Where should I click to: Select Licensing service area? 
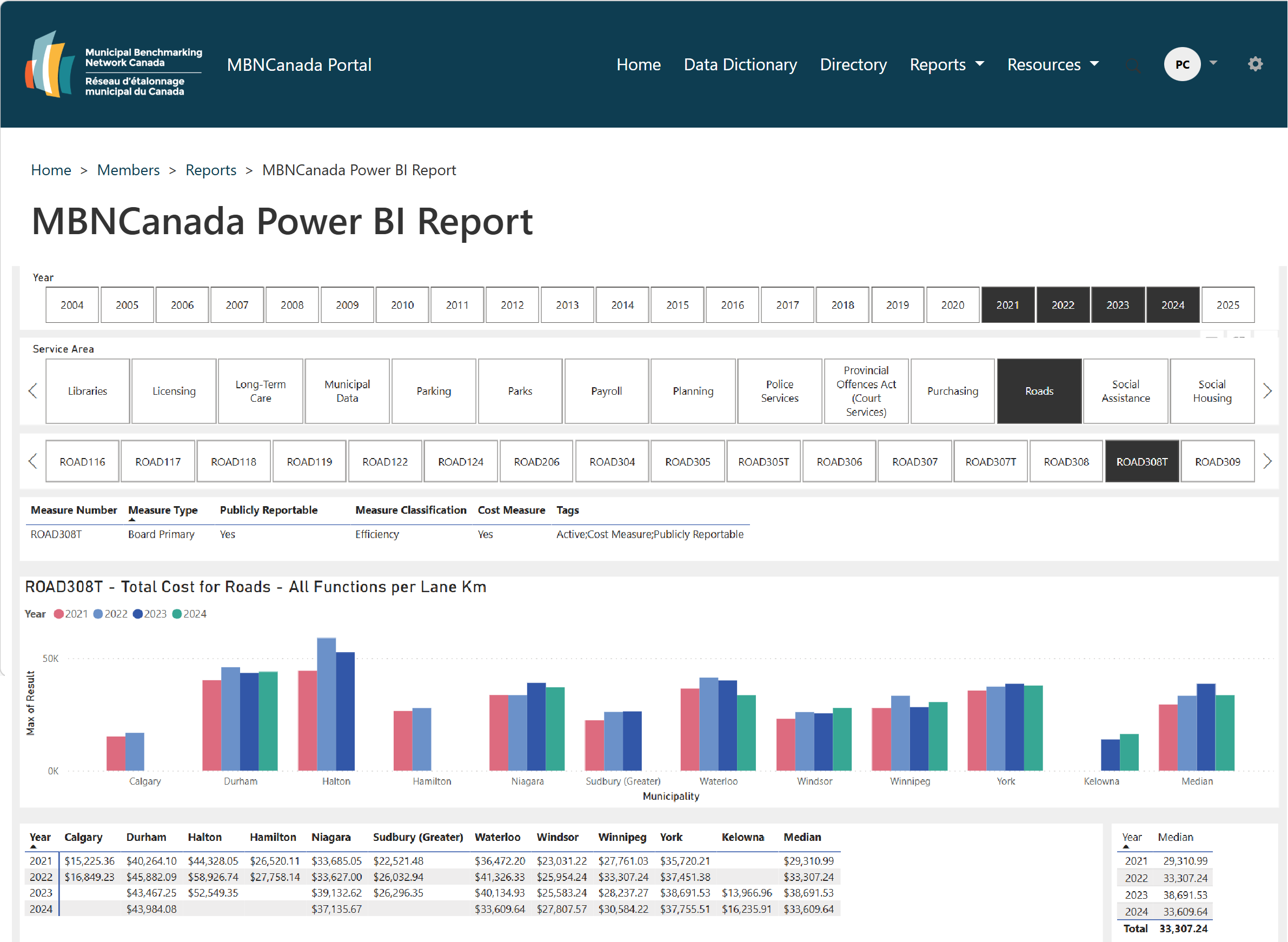(x=174, y=391)
